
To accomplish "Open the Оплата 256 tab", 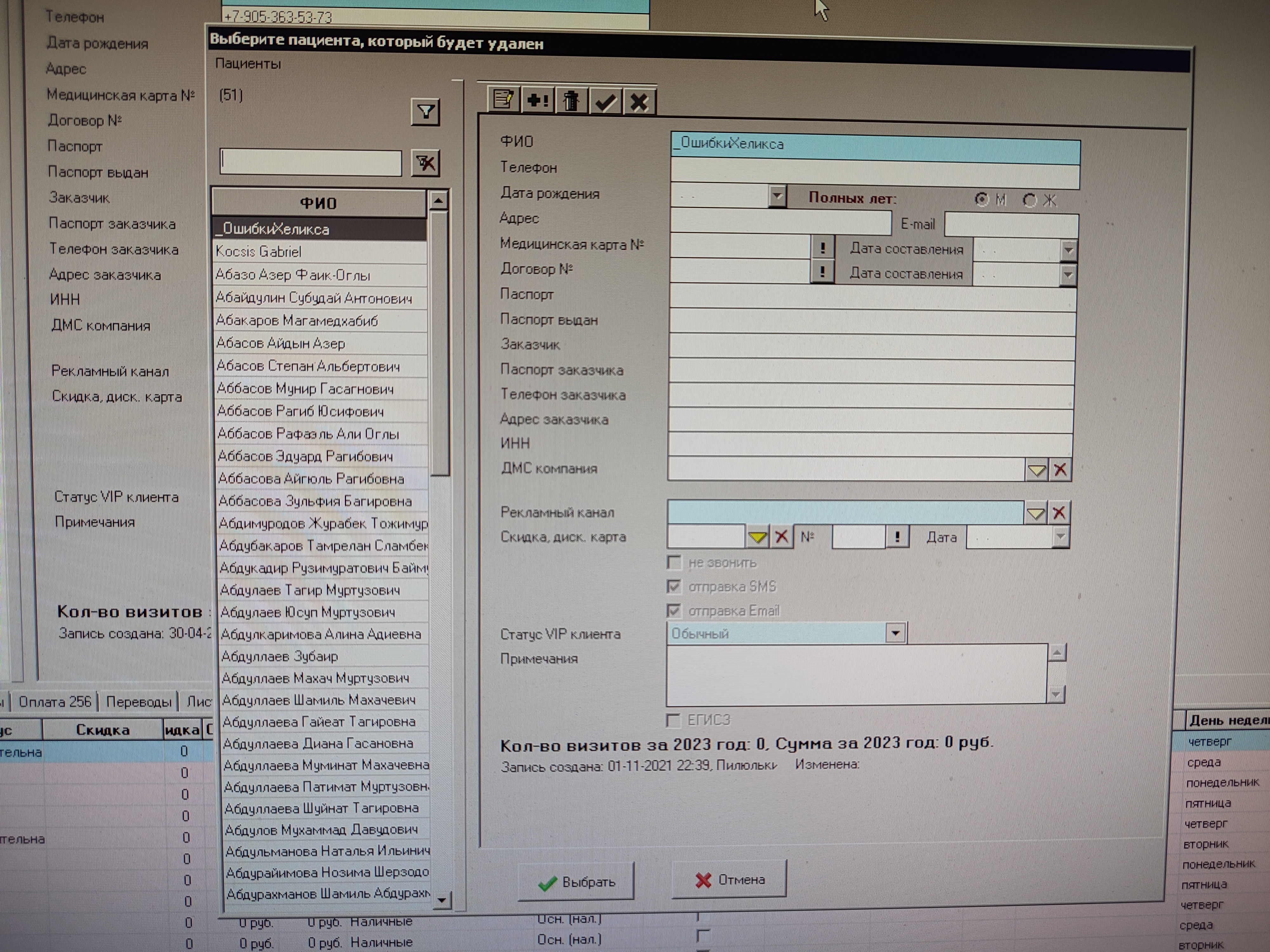I will [x=55, y=701].
